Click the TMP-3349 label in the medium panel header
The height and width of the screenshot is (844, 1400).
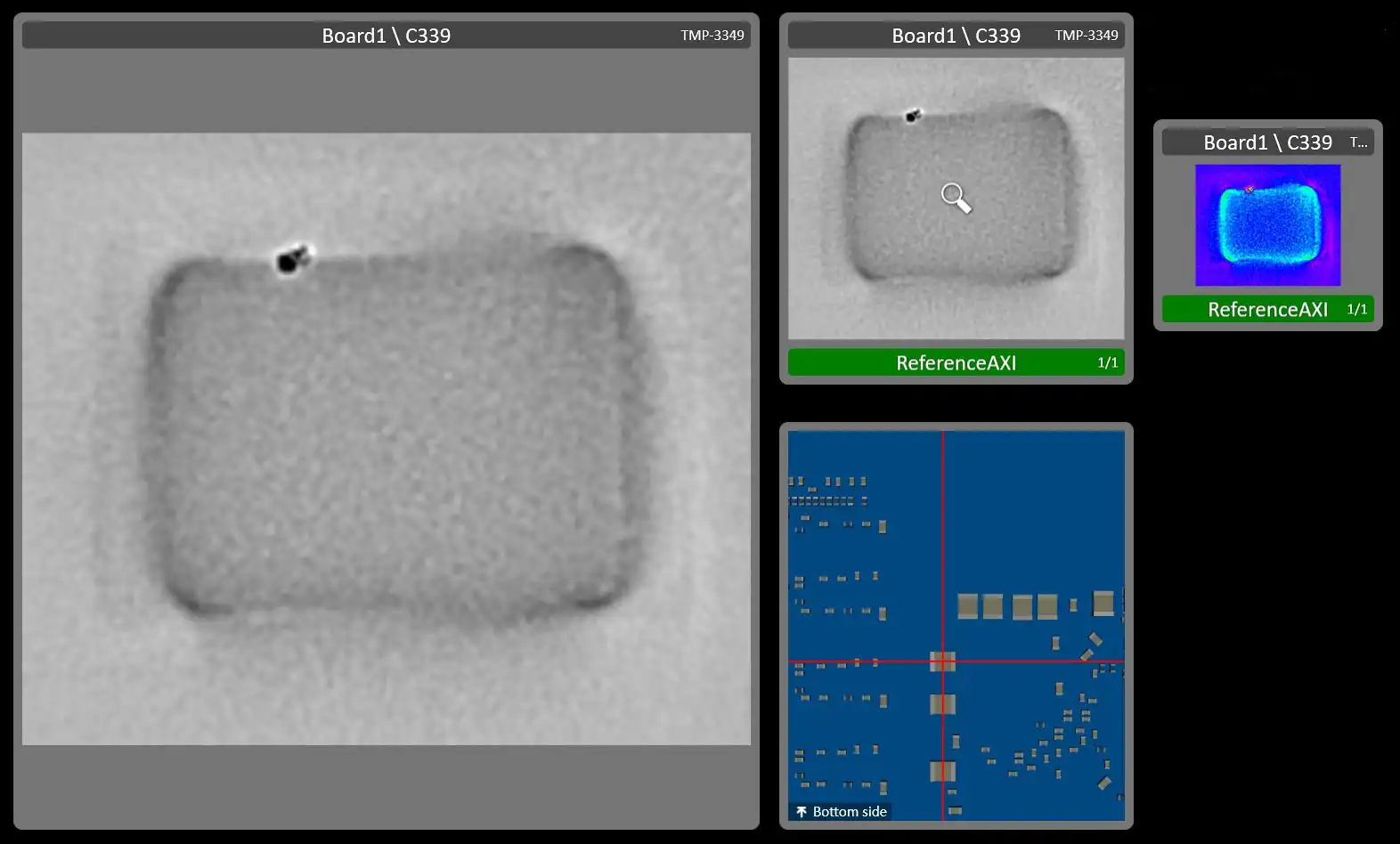[x=1087, y=36]
